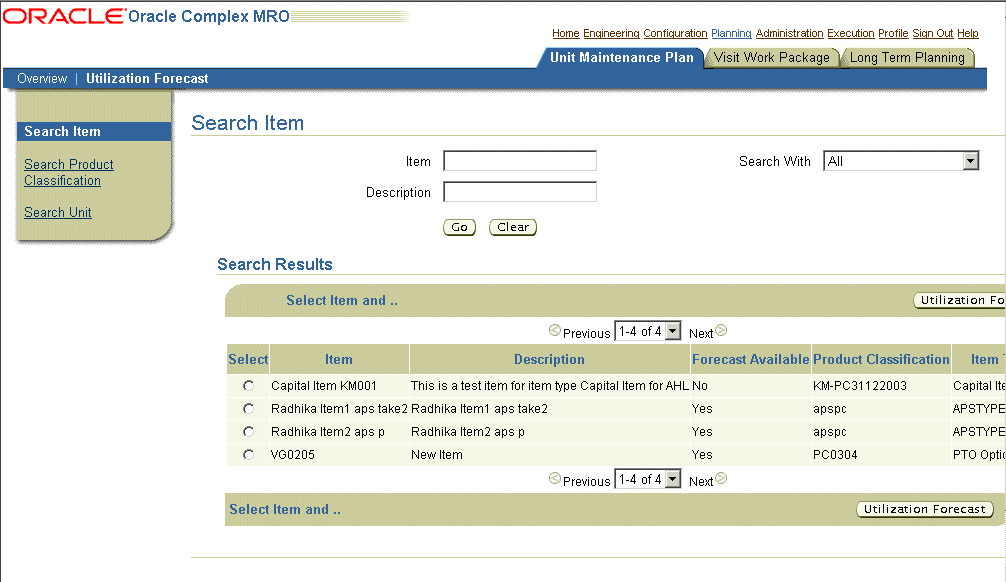Switch to Long Term Planning tab

(x=907, y=58)
